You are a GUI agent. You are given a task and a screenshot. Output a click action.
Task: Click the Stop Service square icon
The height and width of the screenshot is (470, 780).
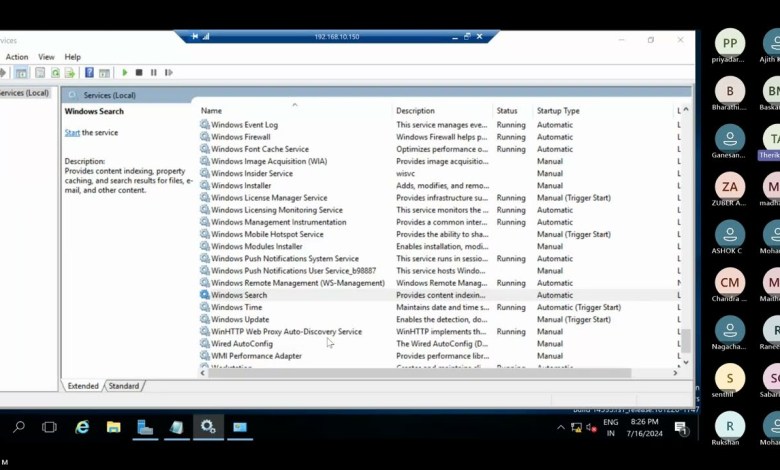pyautogui.click(x=139, y=73)
